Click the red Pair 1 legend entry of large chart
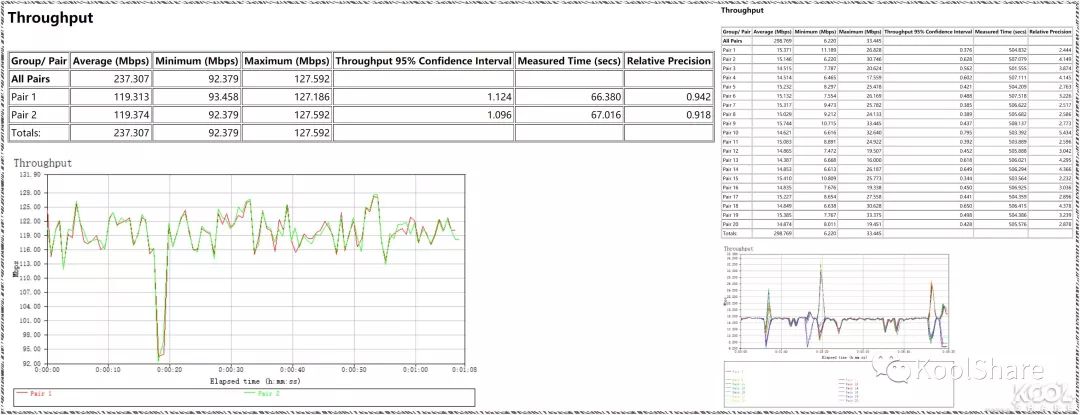This screenshot has width=1080, height=415. [x=34, y=394]
